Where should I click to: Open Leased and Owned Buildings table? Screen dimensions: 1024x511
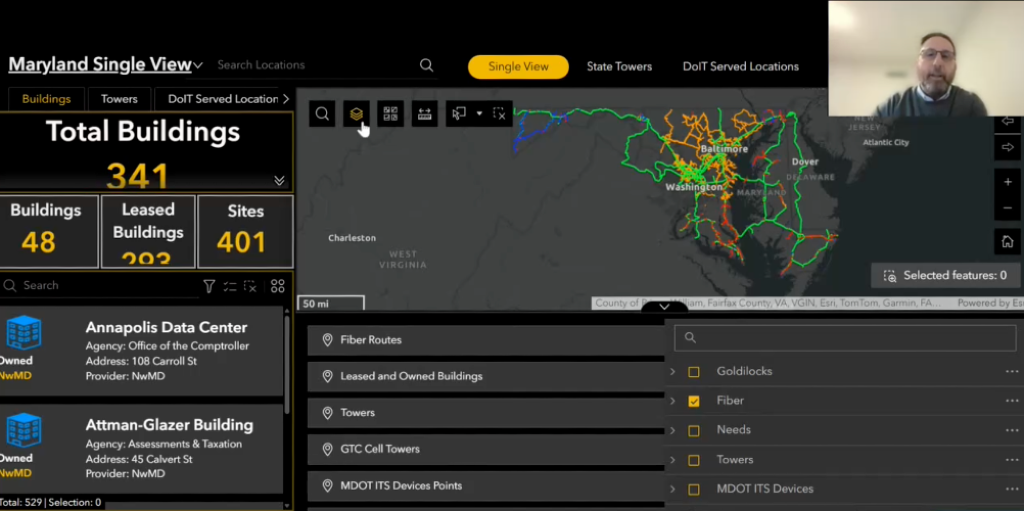[486, 376]
